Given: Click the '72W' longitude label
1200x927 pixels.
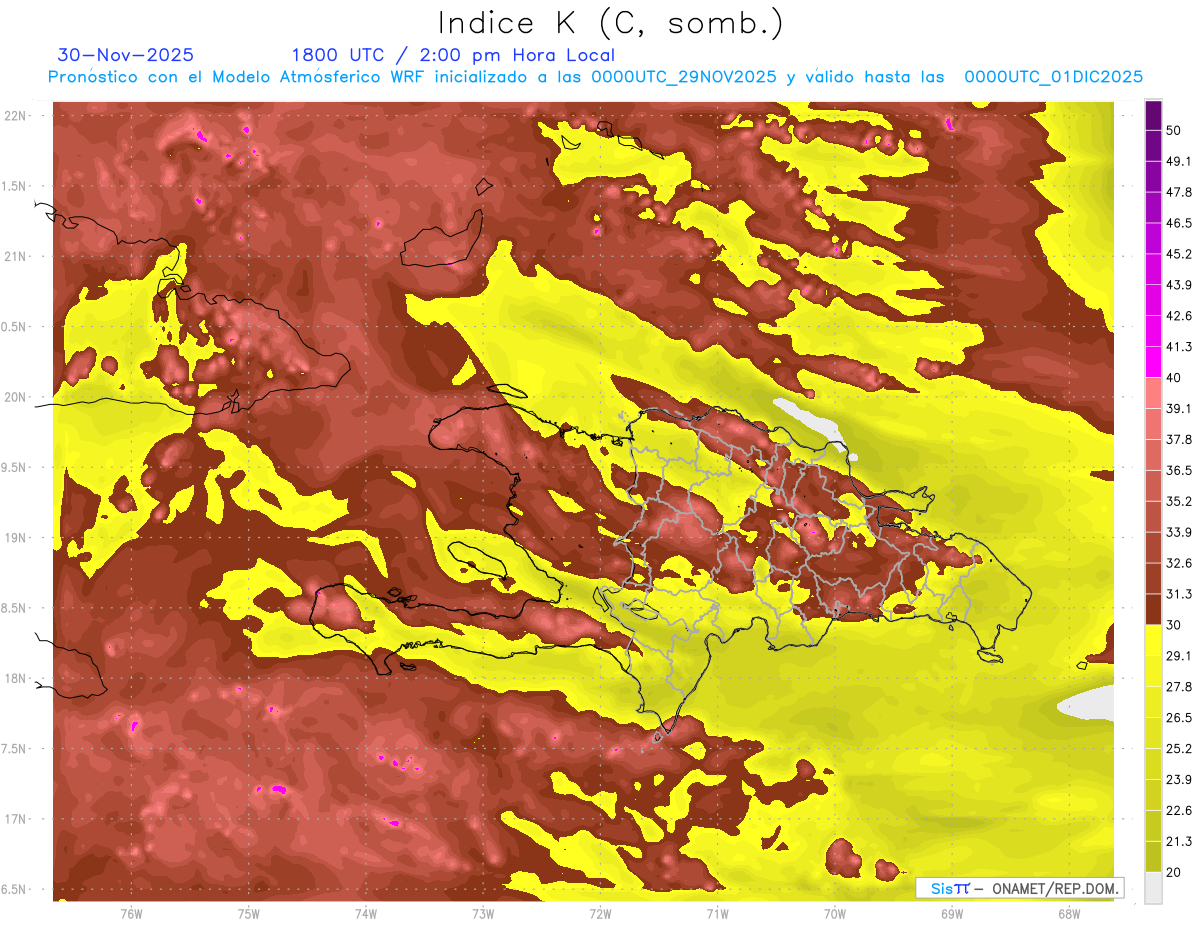Looking at the screenshot, I should pos(600,913).
